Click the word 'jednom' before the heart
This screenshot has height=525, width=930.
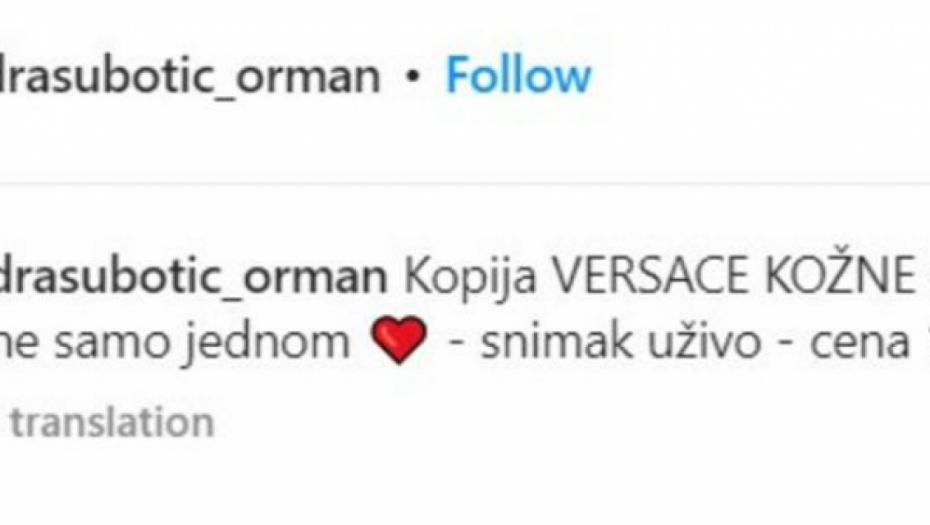point(266,343)
